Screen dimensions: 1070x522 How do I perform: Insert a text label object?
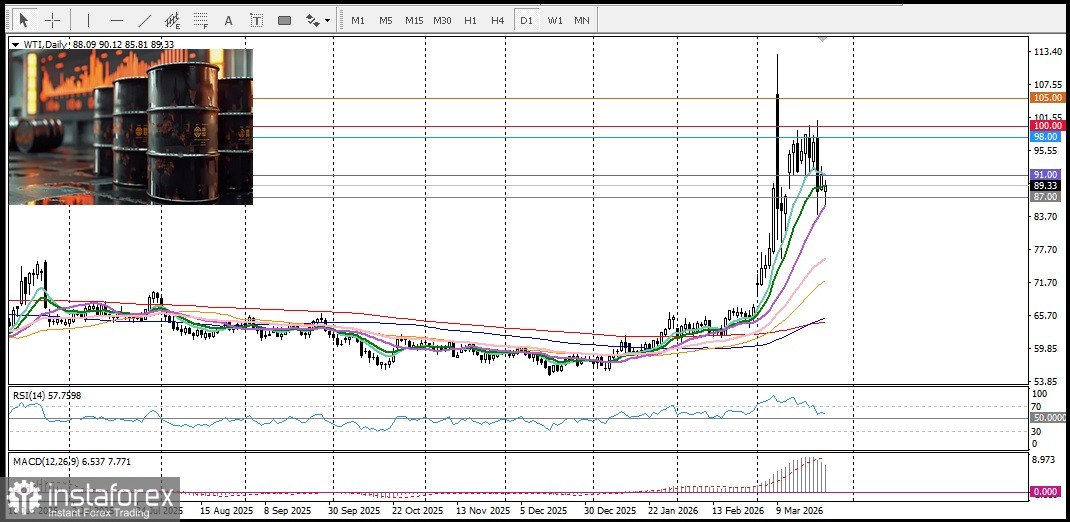tap(257, 20)
